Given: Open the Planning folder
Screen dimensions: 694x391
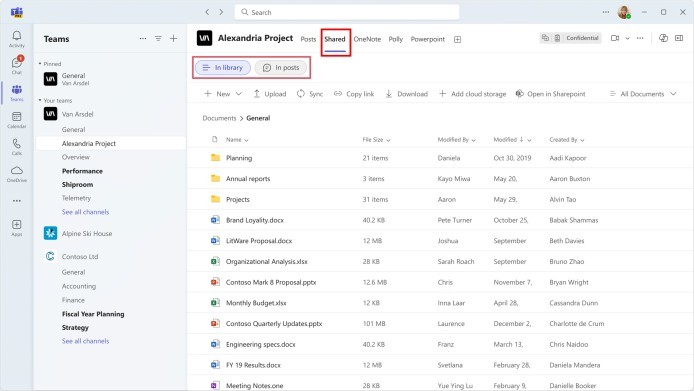Looking at the screenshot, I should point(239,158).
